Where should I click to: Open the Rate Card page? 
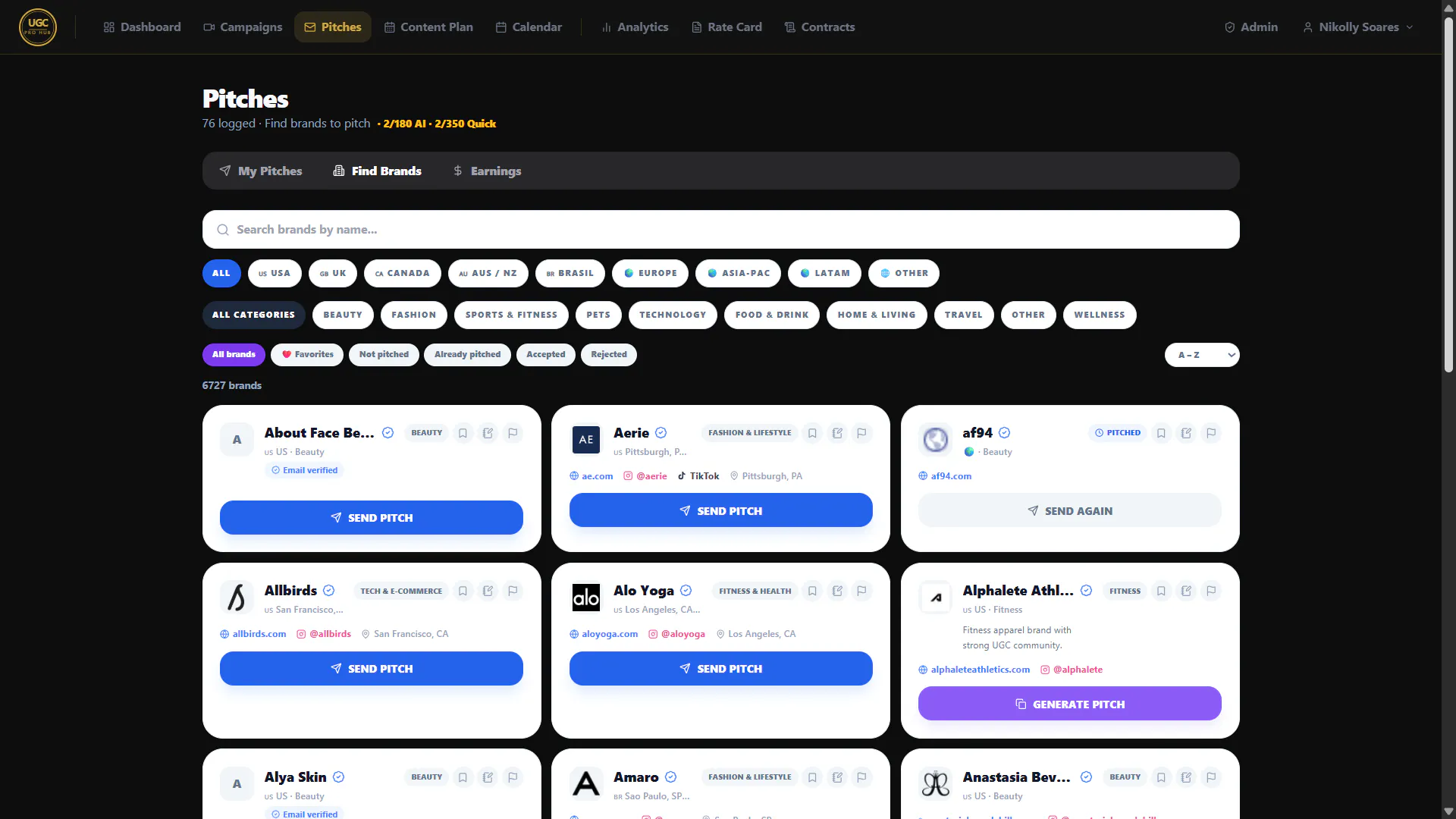(x=727, y=27)
